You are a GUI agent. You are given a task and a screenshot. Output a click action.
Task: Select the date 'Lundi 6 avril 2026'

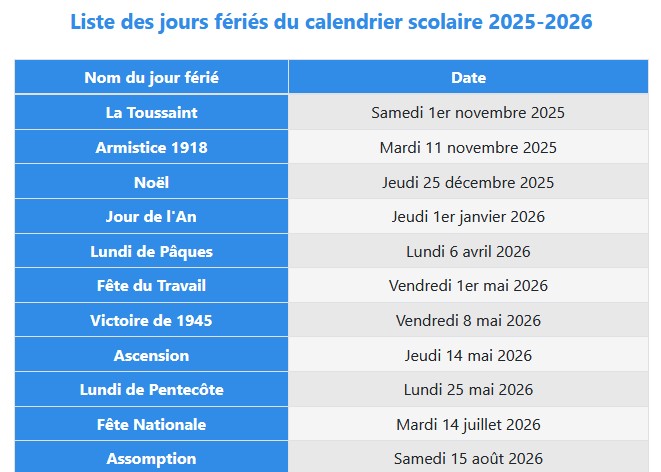click(468, 252)
